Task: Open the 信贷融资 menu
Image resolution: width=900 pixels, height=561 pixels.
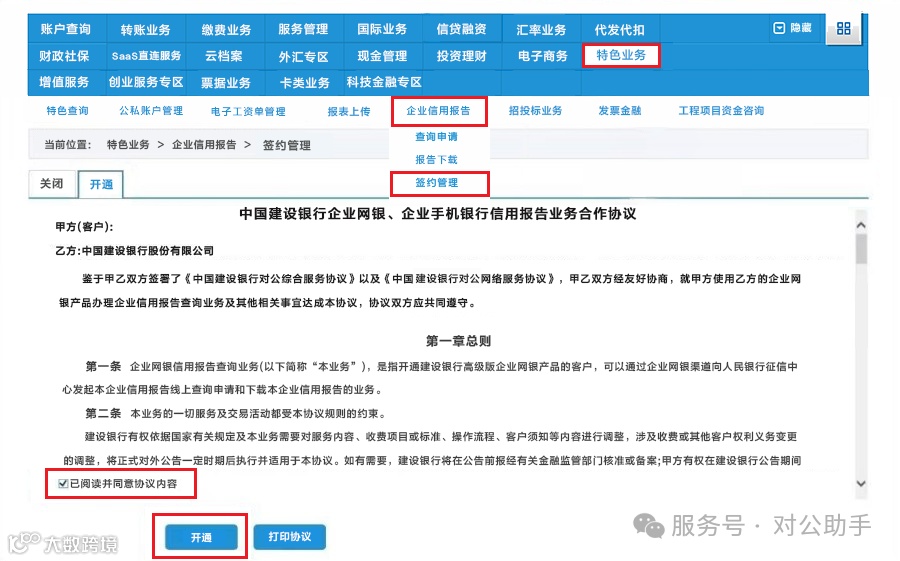Action: 461,29
